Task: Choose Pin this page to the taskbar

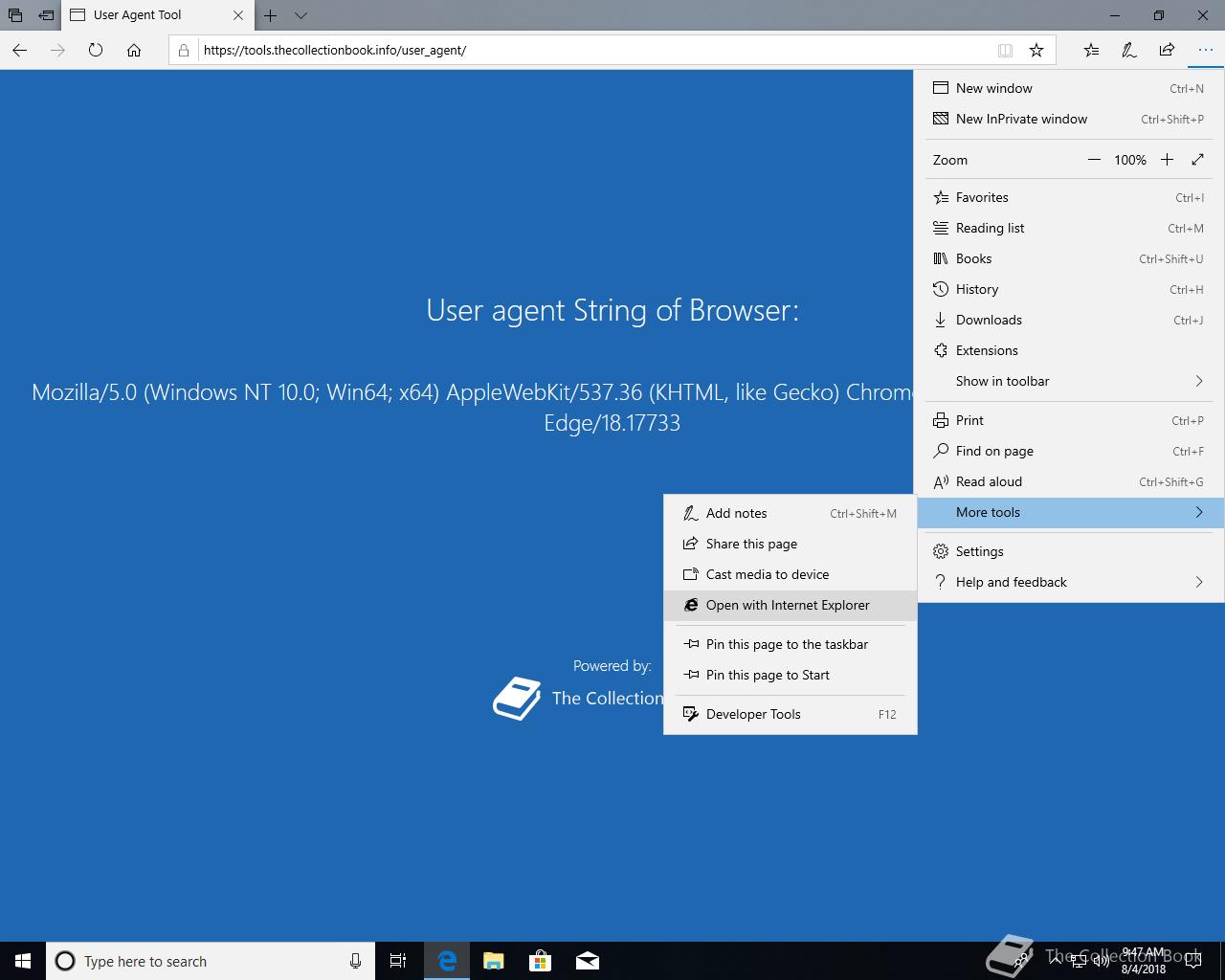Action: point(790,644)
